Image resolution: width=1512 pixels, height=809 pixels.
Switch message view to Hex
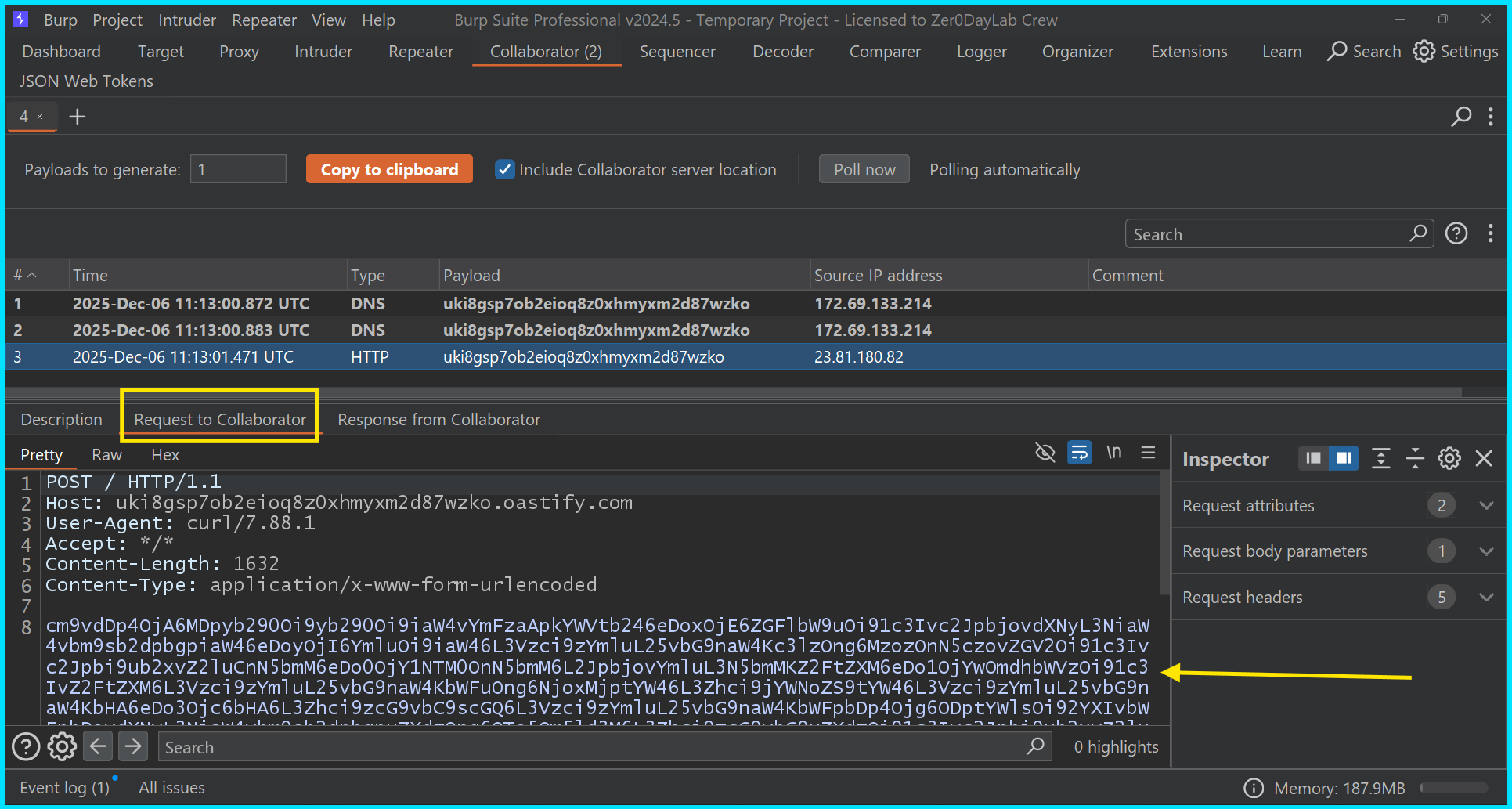click(165, 455)
